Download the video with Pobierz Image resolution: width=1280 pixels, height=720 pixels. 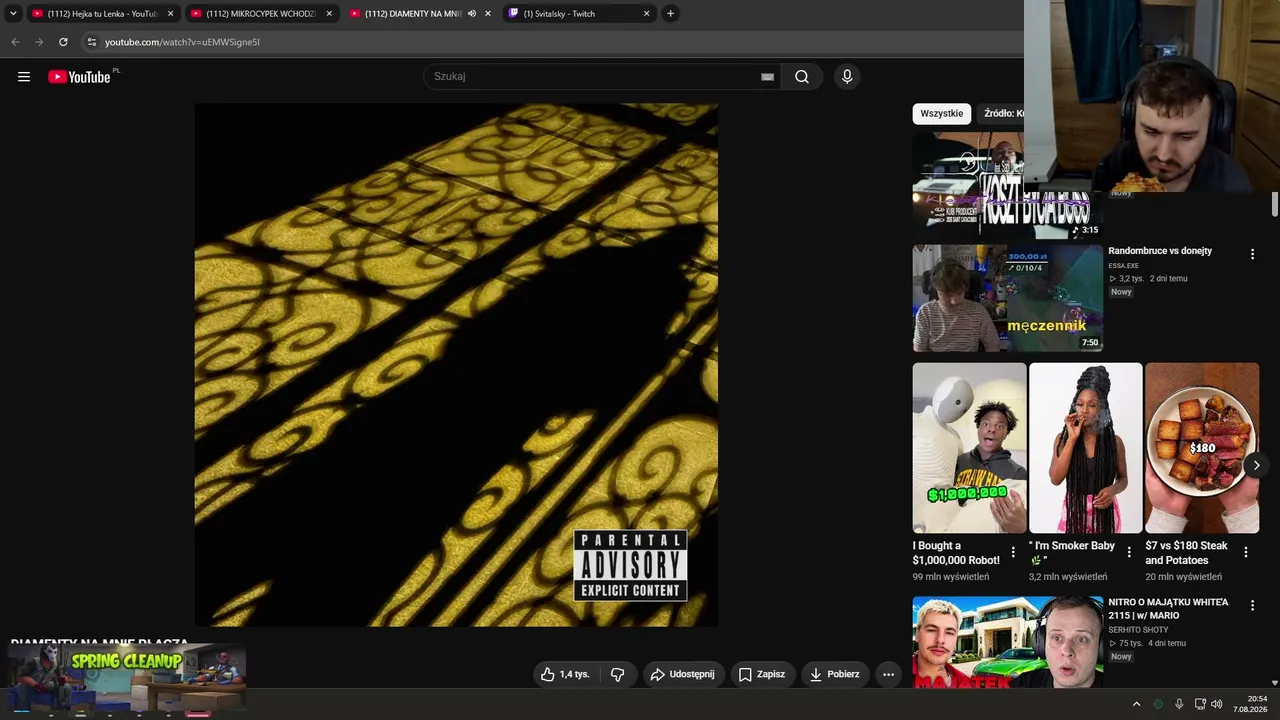(835, 674)
